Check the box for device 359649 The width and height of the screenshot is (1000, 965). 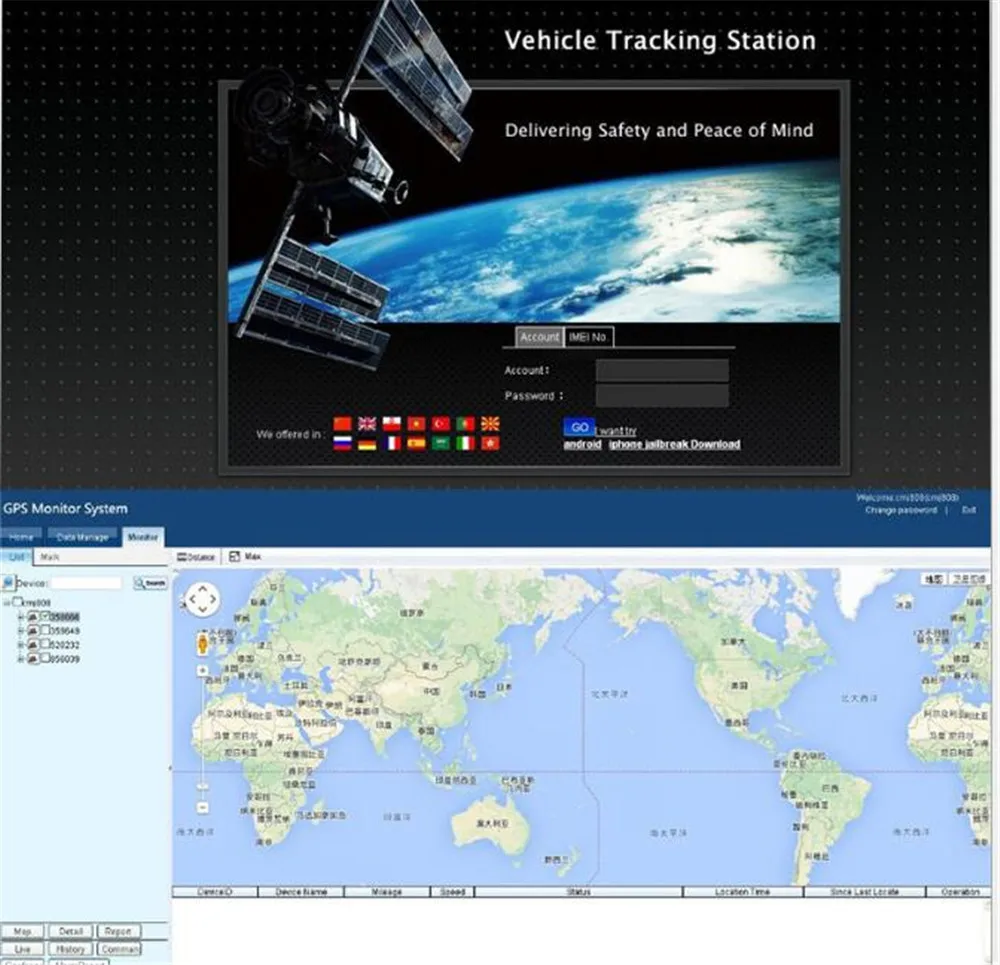pos(45,630)
